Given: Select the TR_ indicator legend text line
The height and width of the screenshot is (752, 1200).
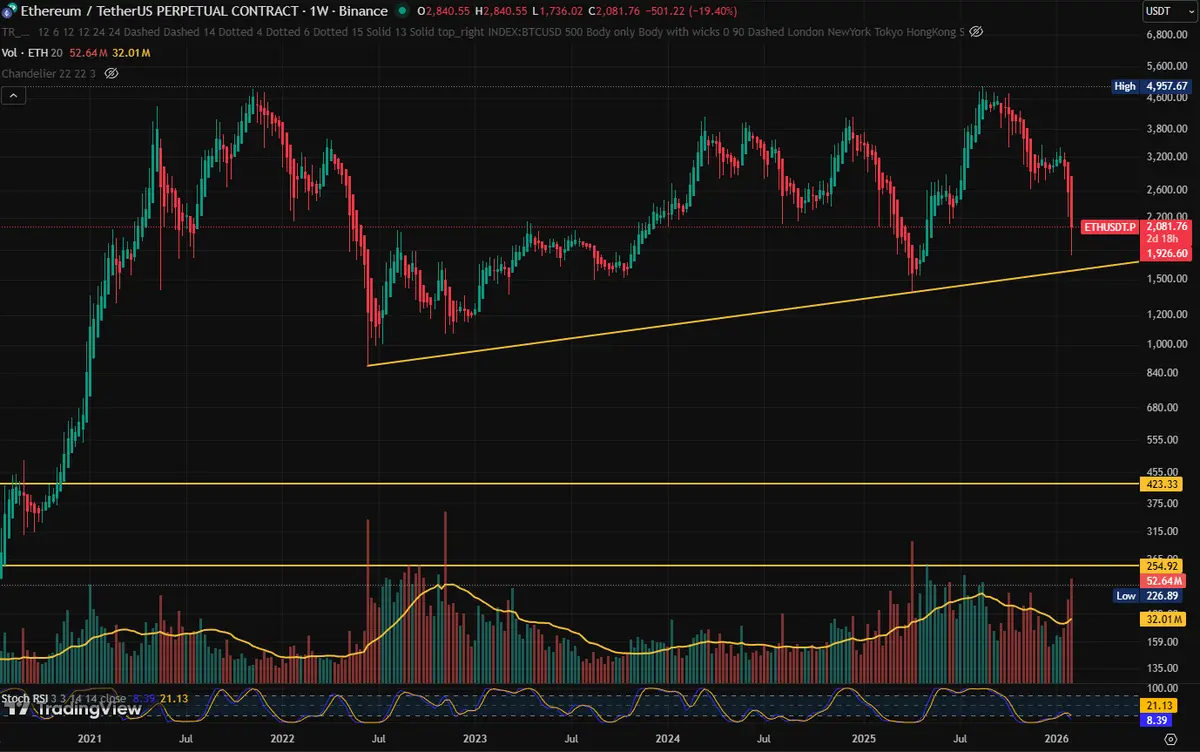Looking at the screenshot, I should tap(483, 32).
